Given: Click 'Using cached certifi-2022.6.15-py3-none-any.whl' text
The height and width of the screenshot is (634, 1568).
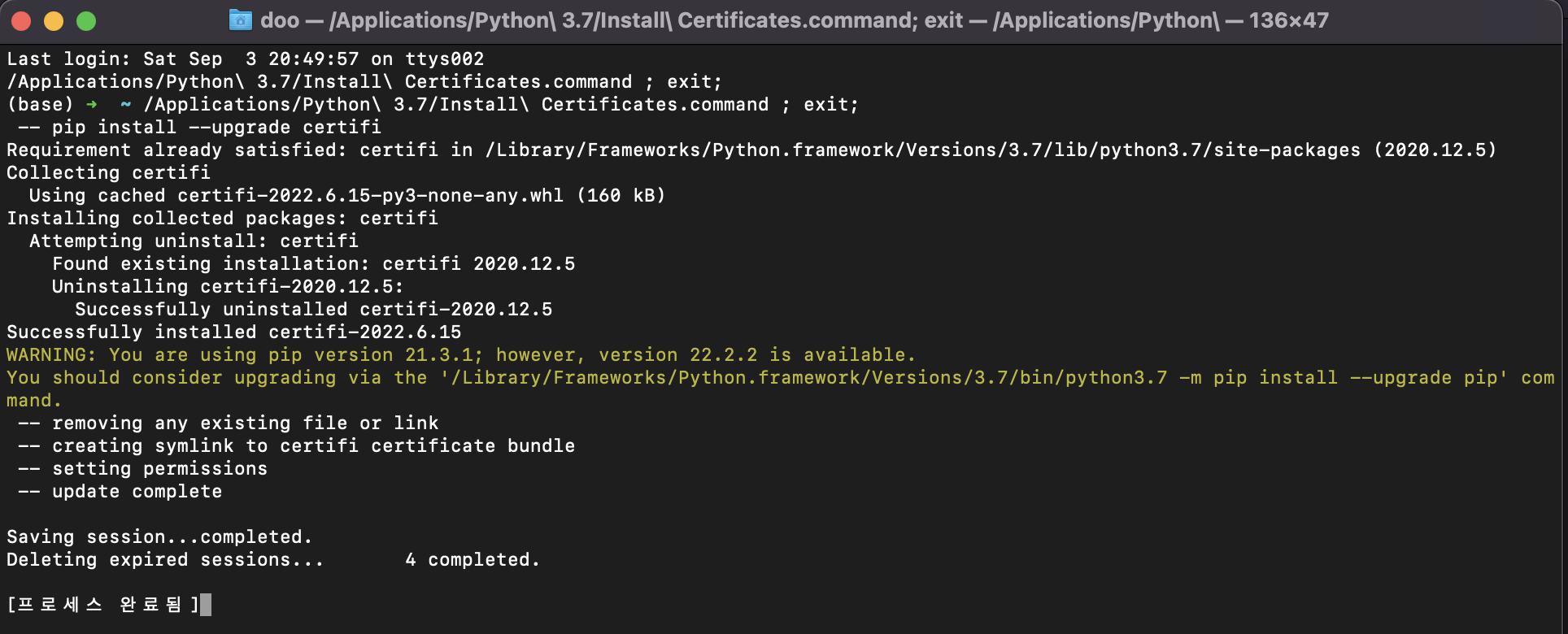Looking at the screenshot, I should click(x=347, y=196).
